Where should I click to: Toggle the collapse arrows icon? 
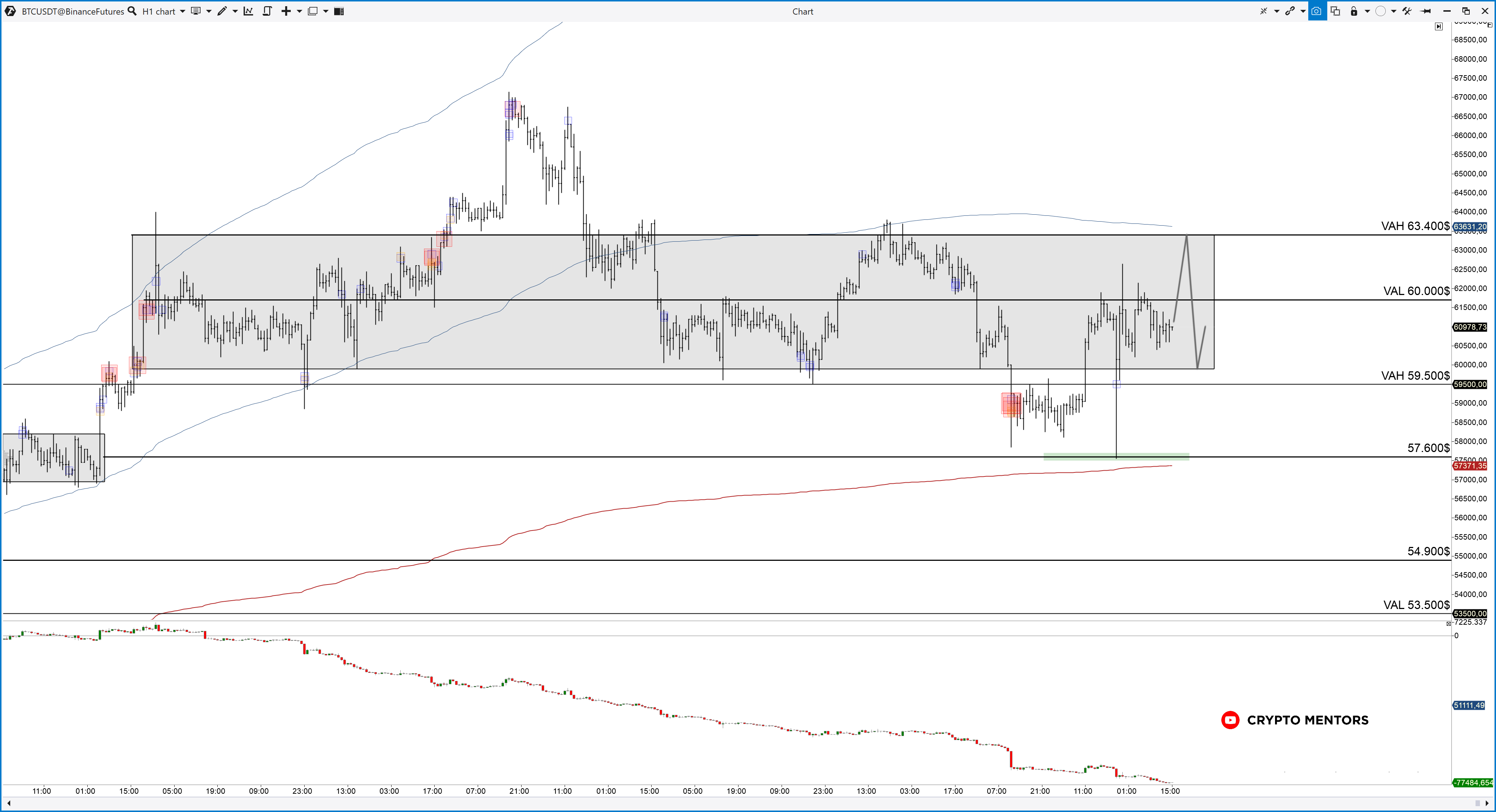pos(1263,11)
